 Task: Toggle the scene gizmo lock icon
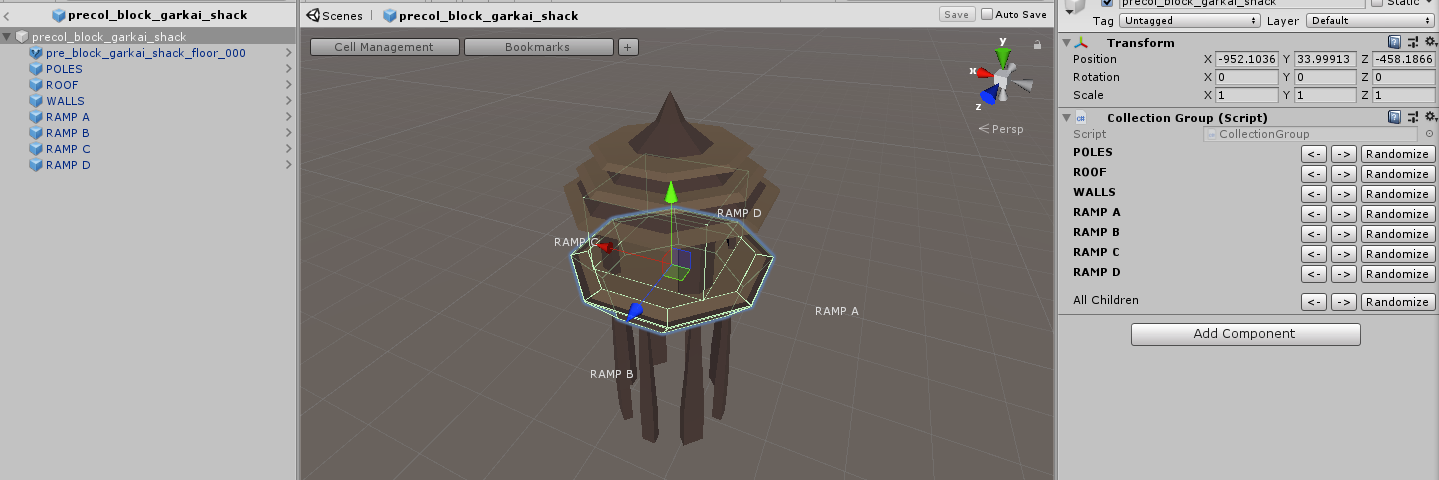tap(1037, 44)
